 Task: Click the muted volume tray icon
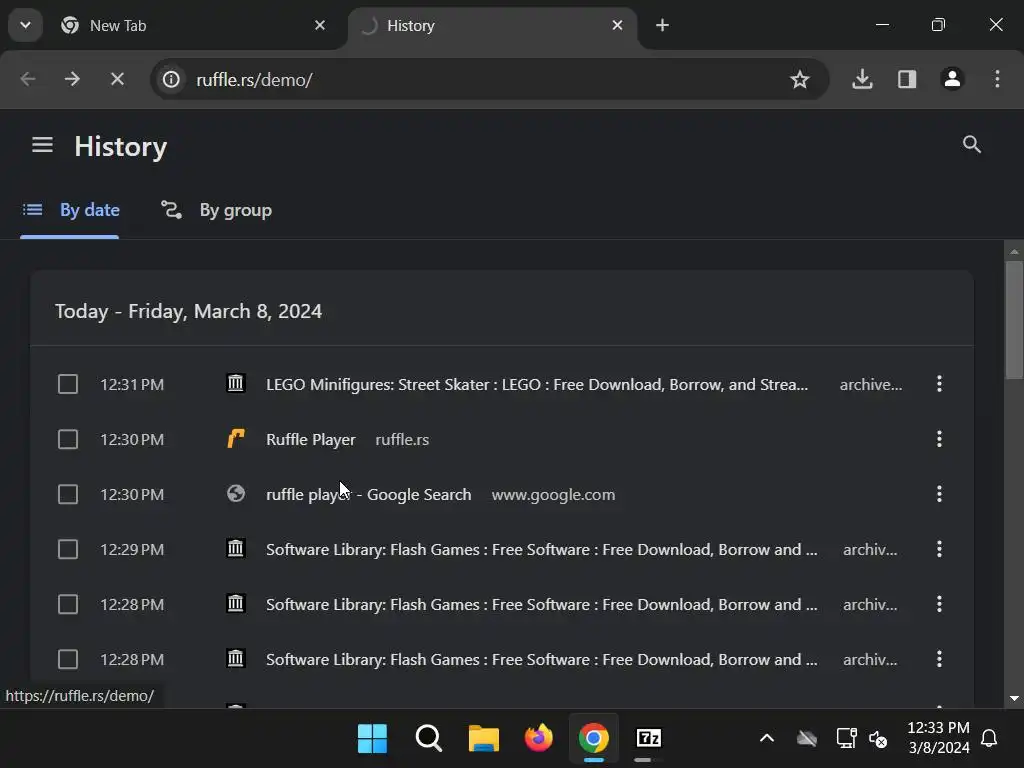coord(878,739)
